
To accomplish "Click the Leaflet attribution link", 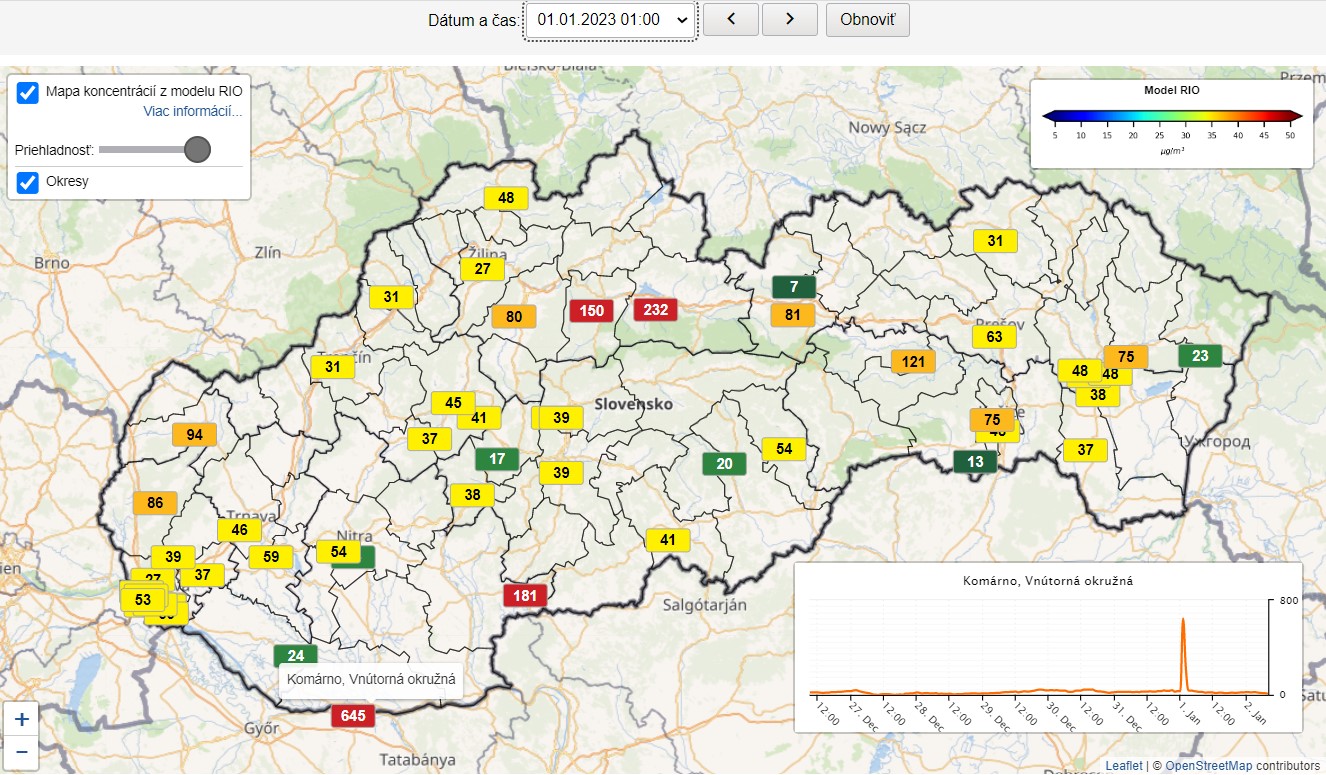I will (1123, 766).
